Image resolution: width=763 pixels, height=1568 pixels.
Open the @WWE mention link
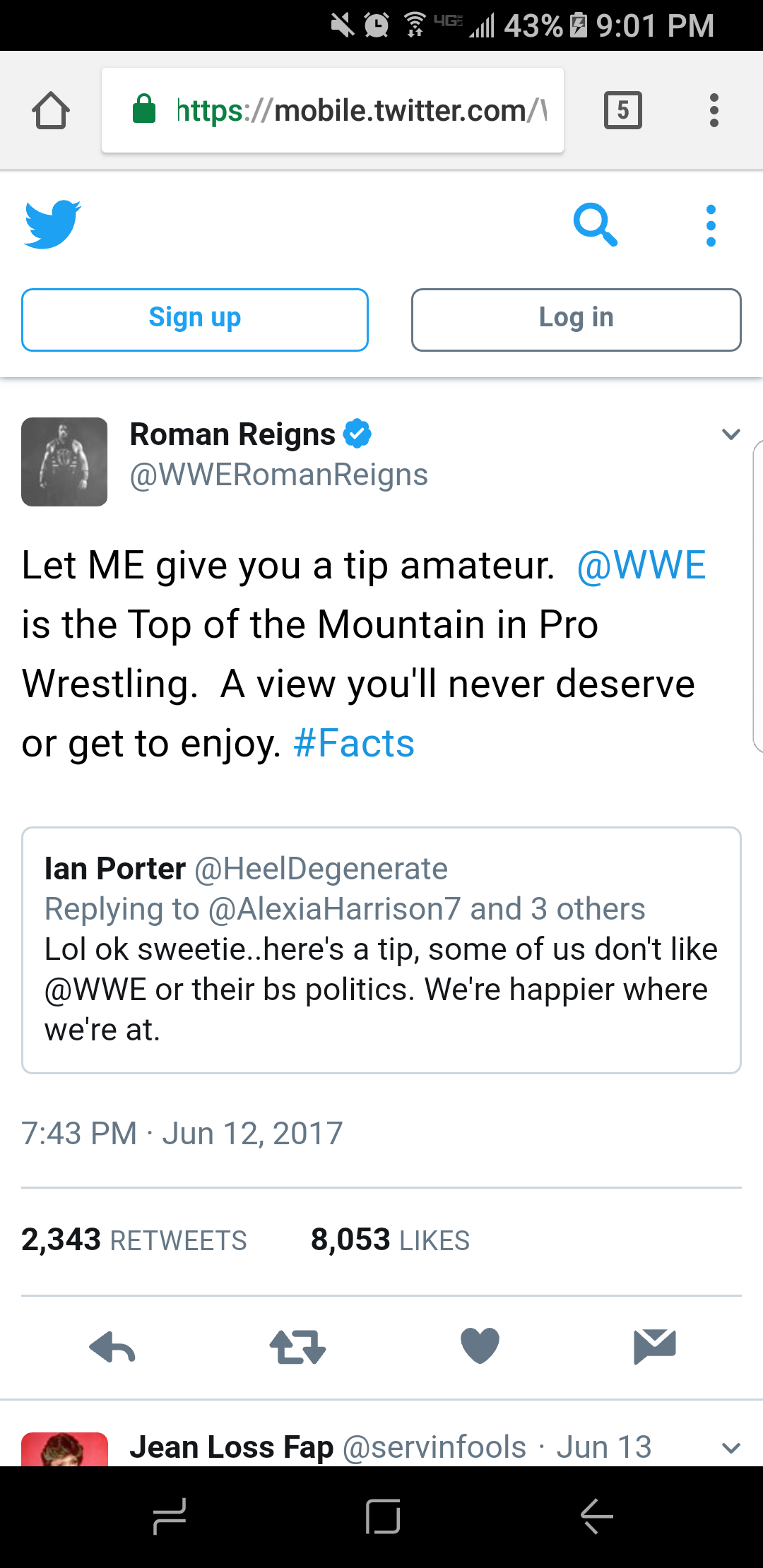click(x=641, y=566)
